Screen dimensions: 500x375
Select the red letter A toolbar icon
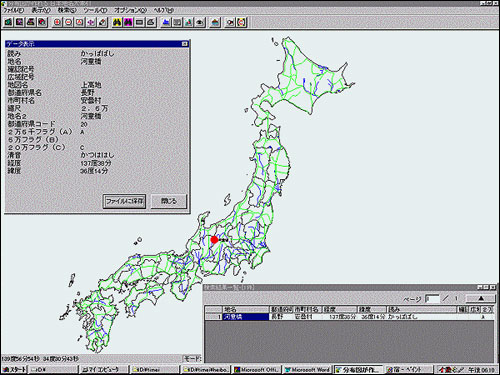click(x=80, y=22)
